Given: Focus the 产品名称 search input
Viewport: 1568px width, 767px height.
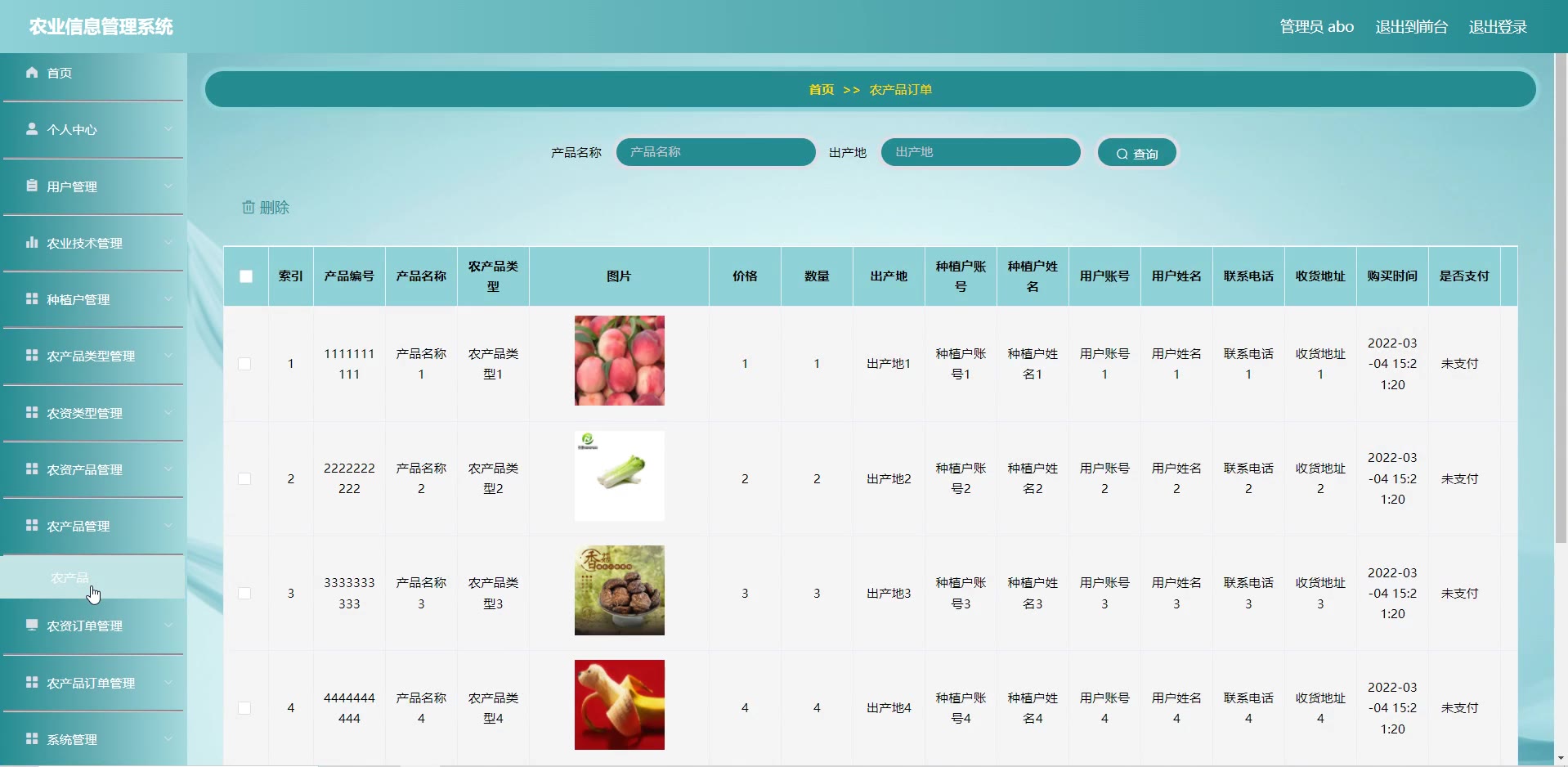Looking at the screenshot, I should point(716,152).
